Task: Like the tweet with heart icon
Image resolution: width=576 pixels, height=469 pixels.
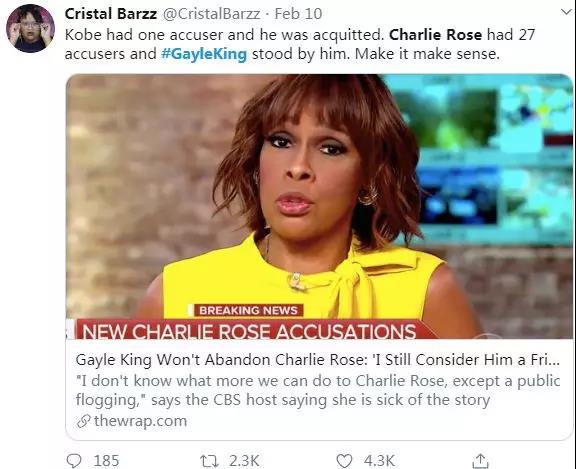Action: click(345, 461)
